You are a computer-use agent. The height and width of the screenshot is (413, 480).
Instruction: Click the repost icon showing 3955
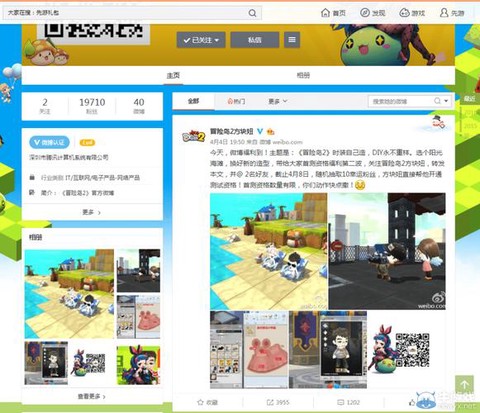click(x=270, y=402)
